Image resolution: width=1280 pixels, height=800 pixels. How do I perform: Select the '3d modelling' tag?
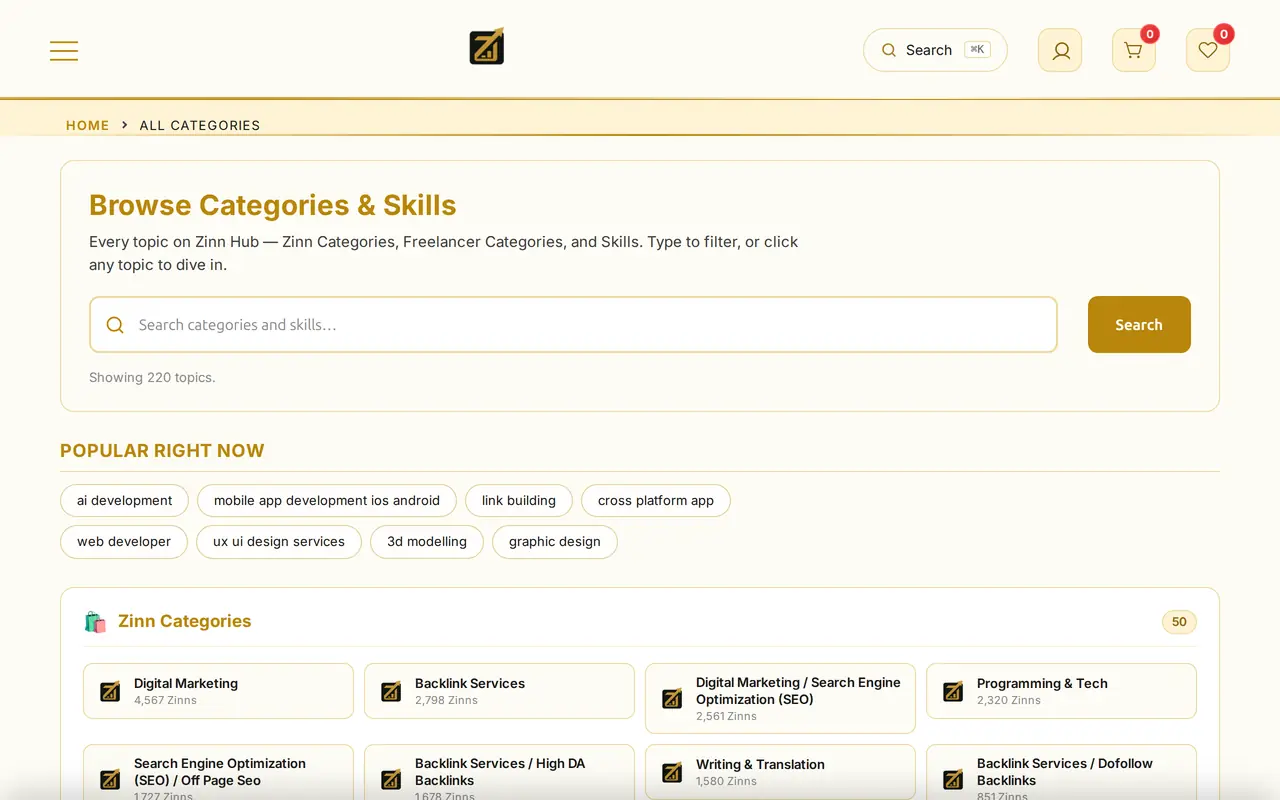(427, 541)
